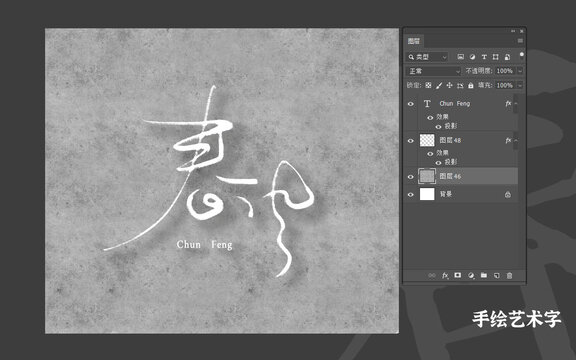Viewport: 576px width, 360px height.
Task: Select the 图层 46 layer name
Action: pos(450,176)
